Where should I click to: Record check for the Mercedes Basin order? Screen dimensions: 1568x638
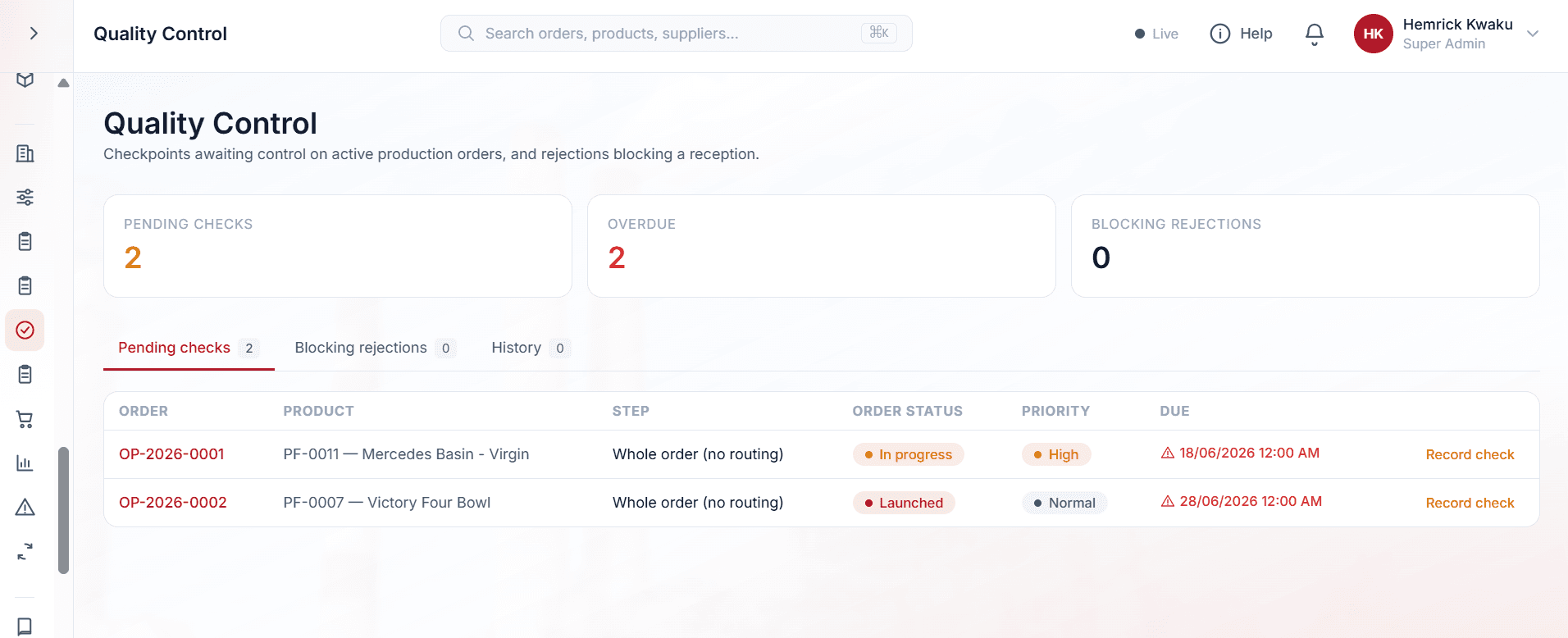(x=1470, y=454)
